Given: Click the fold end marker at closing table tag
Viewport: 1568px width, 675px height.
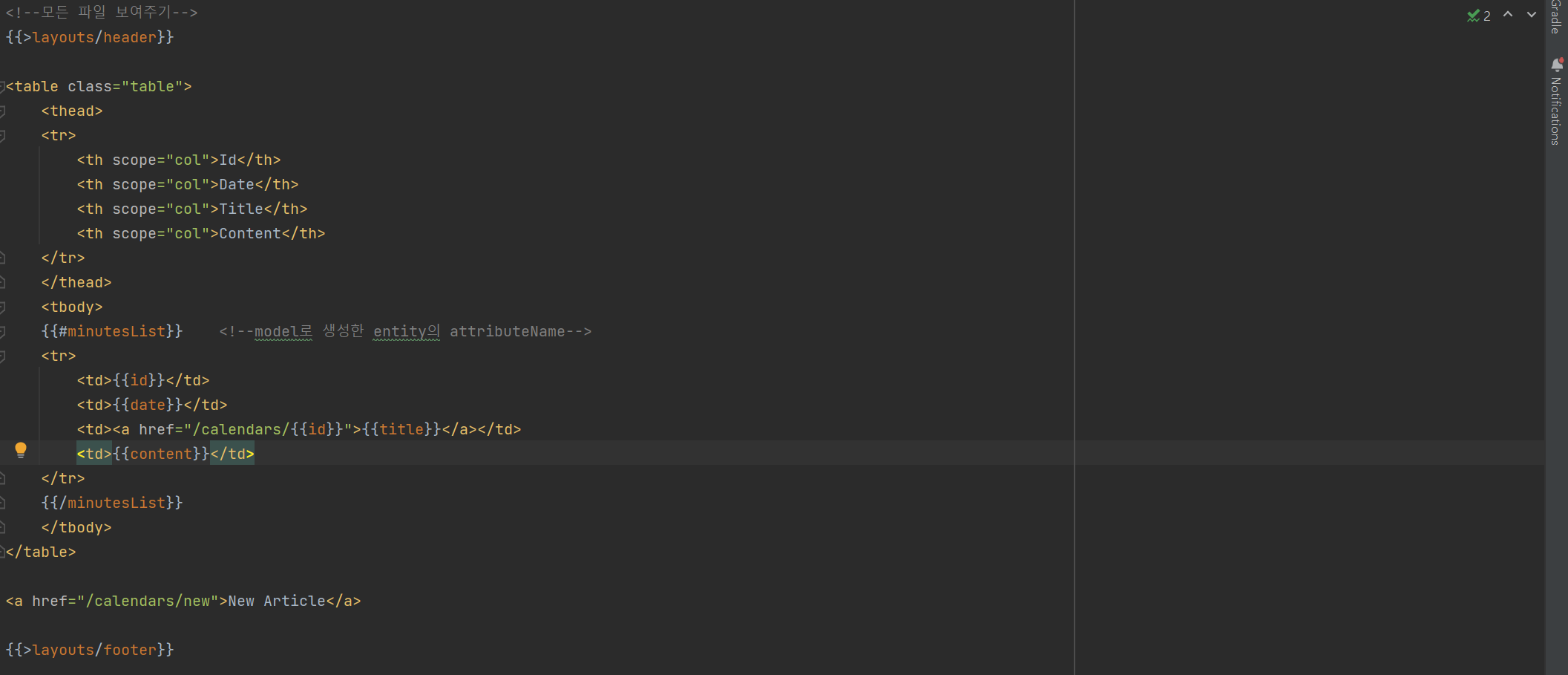Looking at the screenshot, I should (x=2, y=552).
